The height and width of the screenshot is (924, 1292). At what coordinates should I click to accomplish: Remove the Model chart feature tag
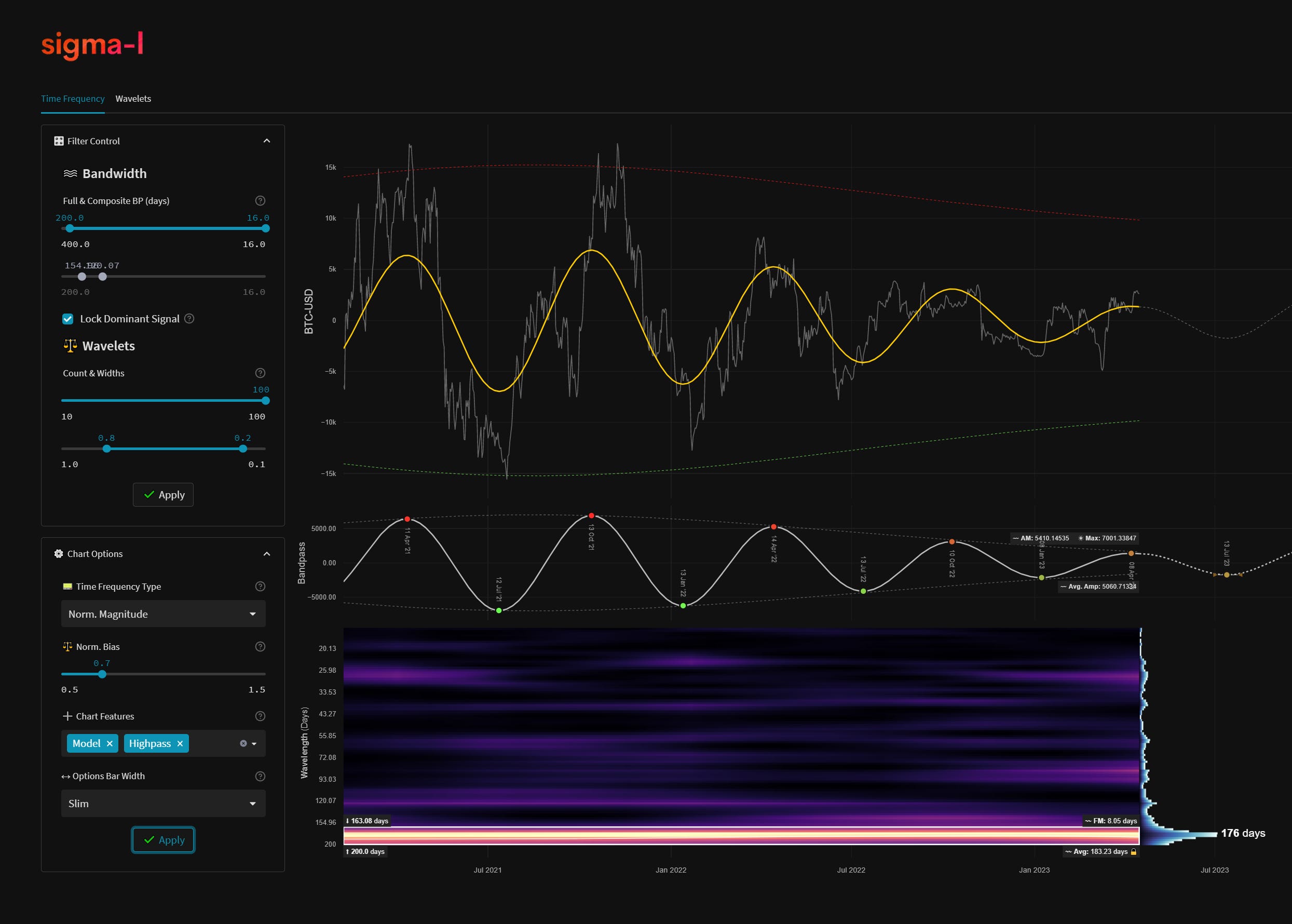coord(110,744)
